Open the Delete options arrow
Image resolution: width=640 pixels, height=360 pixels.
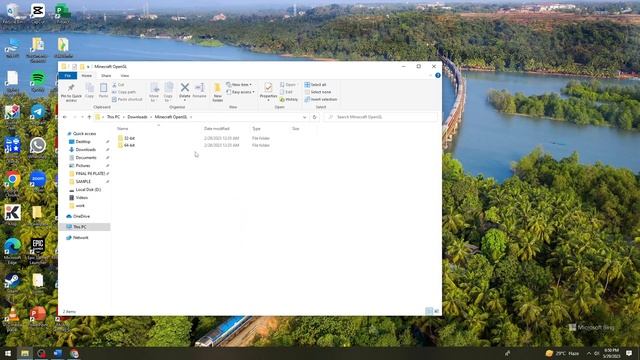point(184,100)
